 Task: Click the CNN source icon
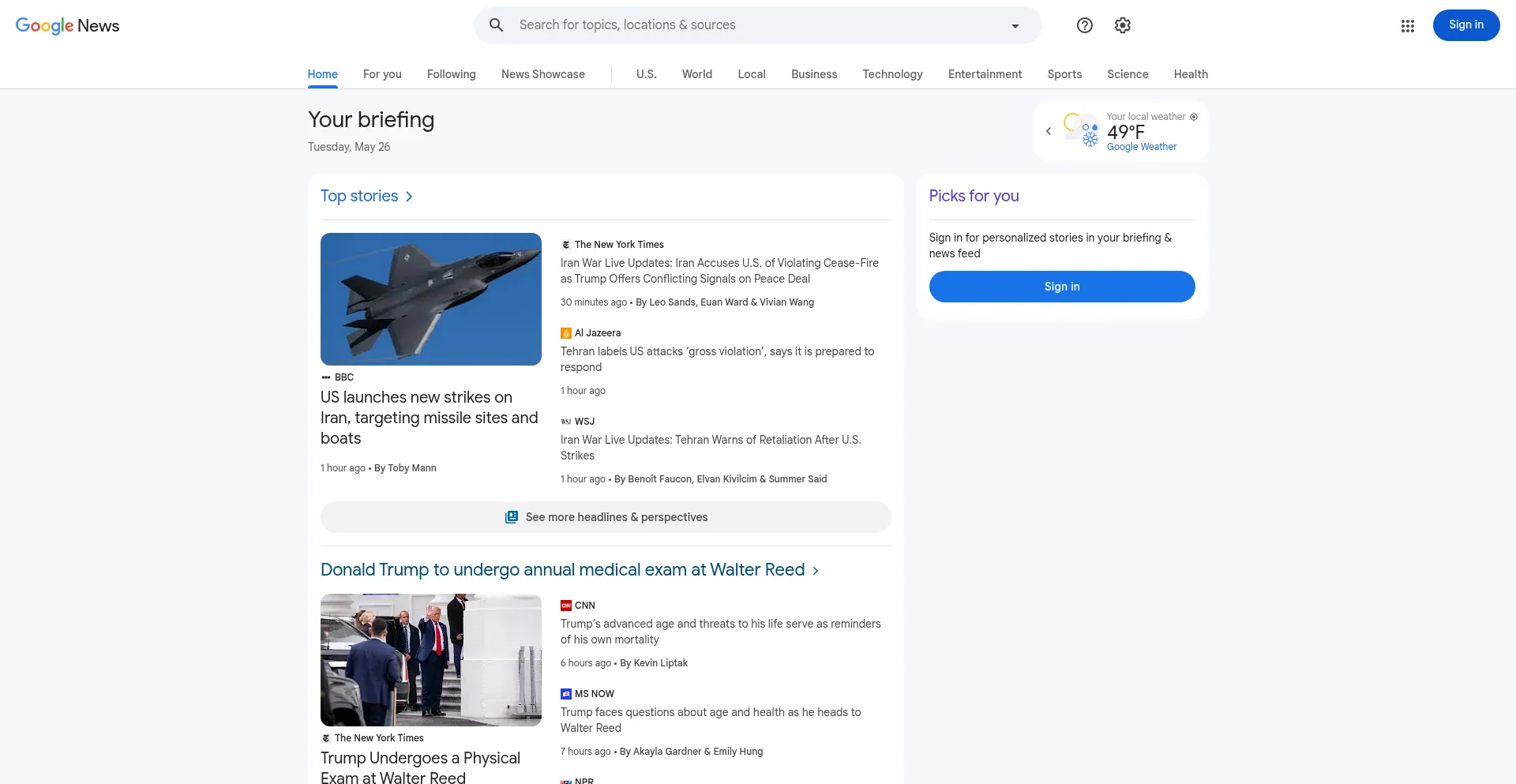pyautogui.click(x=565, y=606)
